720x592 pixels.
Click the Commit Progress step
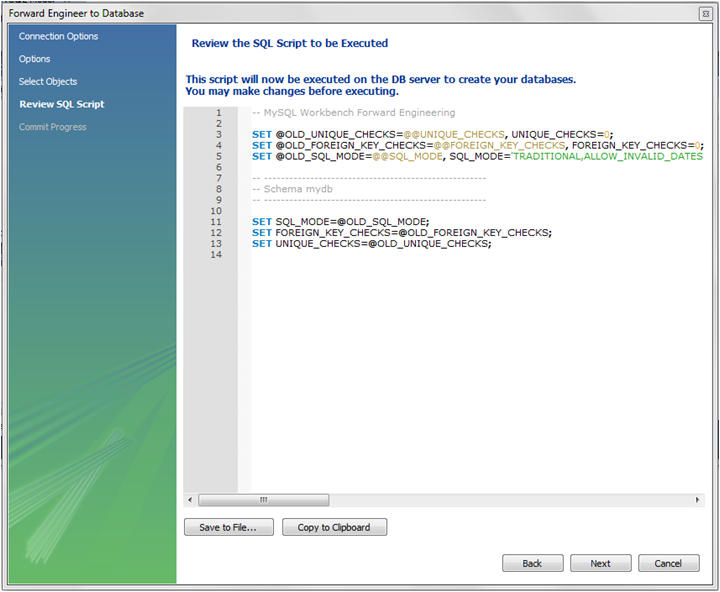pyautogui.click(x=52, y=127)
